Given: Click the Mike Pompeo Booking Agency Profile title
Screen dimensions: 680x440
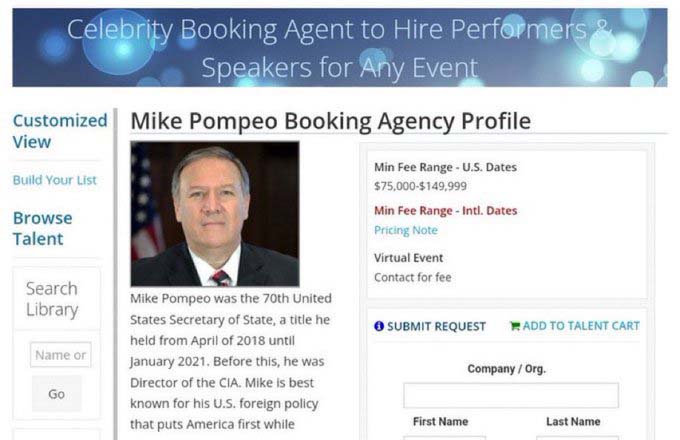Looking at the screenshot, I should (x=331, y=122).
